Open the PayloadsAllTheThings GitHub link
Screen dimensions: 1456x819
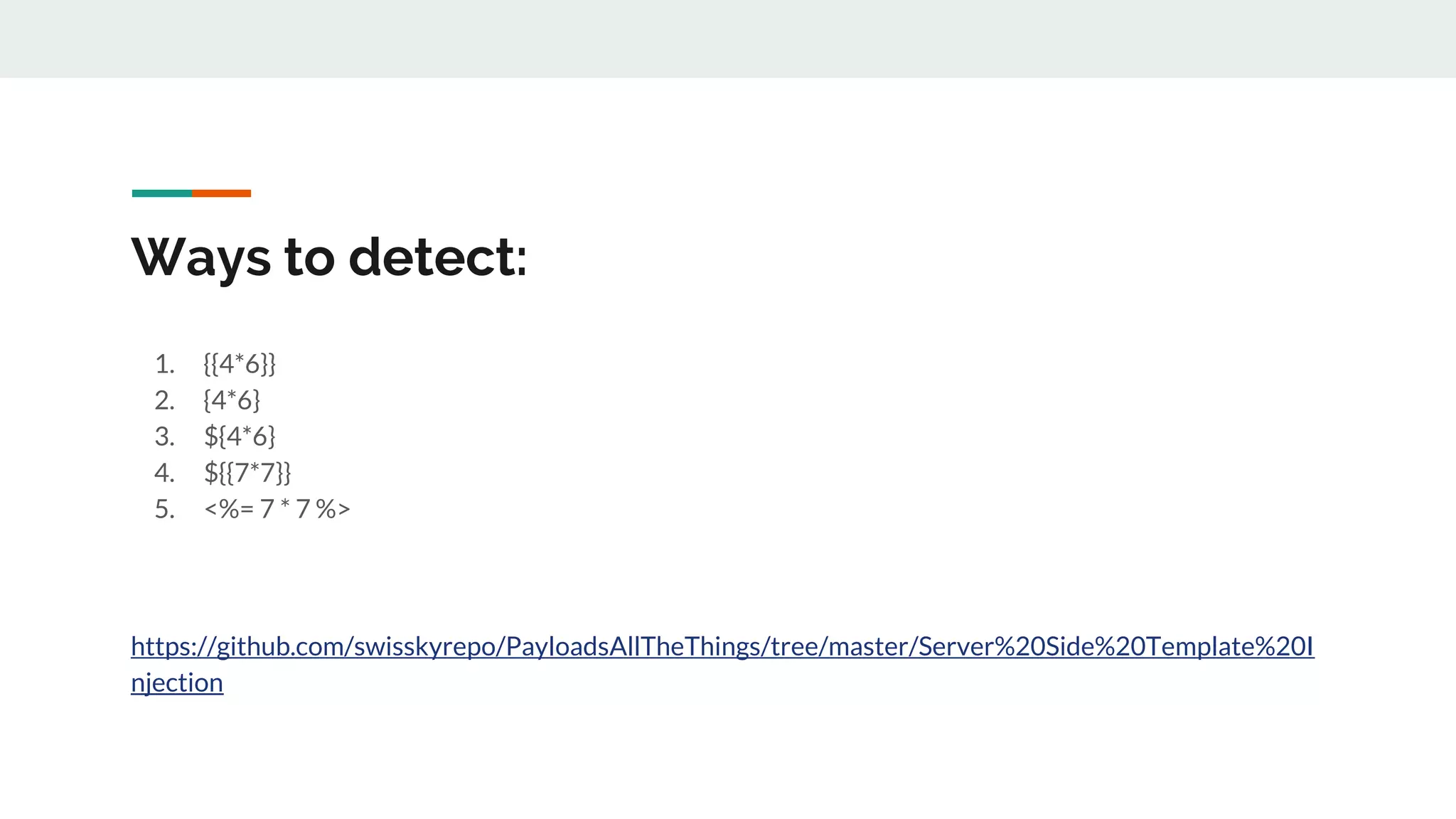(x=722, y=646)
